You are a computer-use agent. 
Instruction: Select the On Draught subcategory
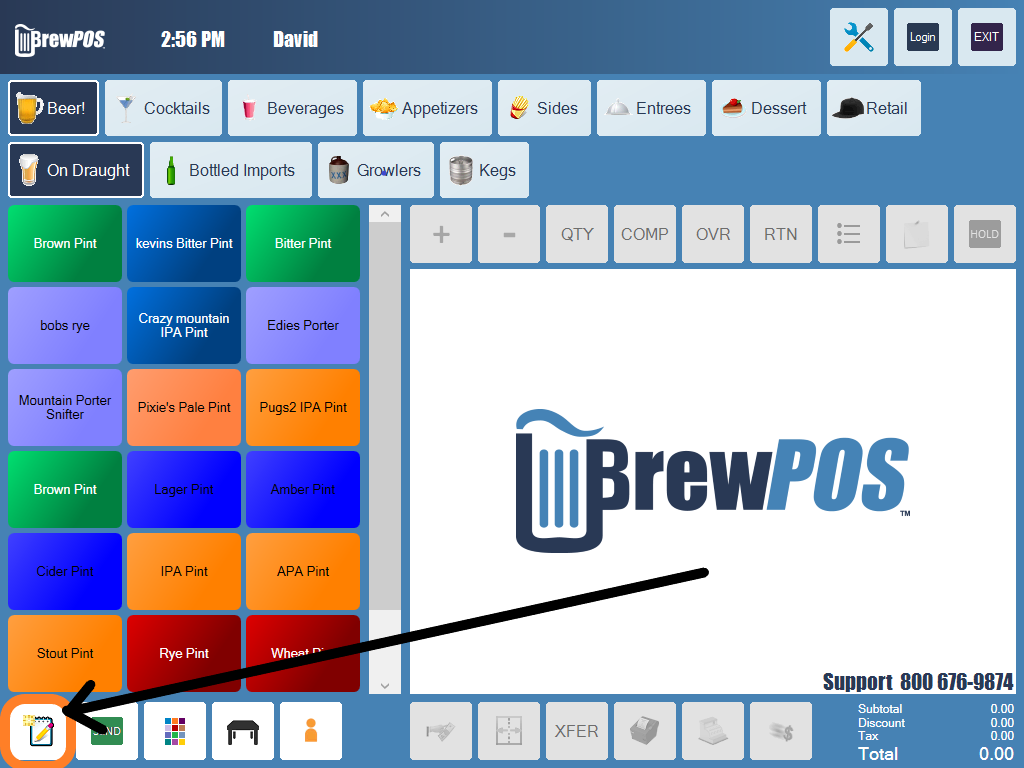pyautogui.click(x=76, y=170)
